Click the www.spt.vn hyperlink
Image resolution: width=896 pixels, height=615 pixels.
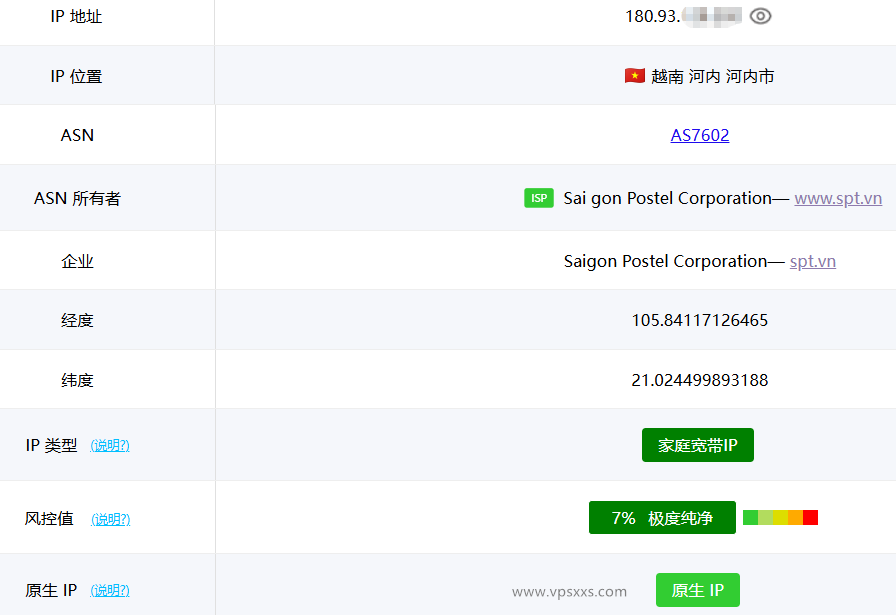(x=838, y=198)
